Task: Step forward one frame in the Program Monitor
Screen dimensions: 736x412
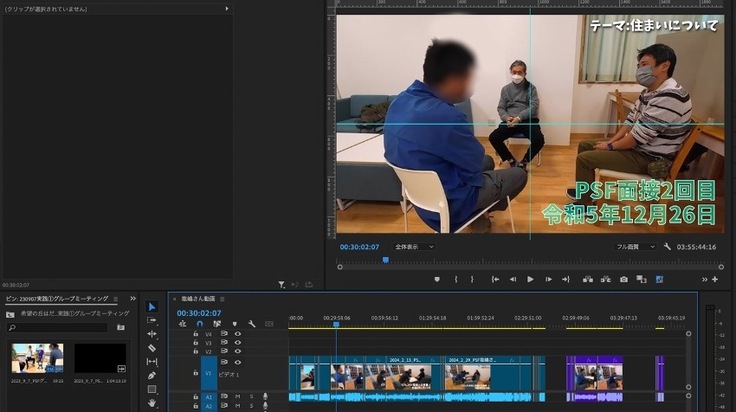Action: (549, 280)
